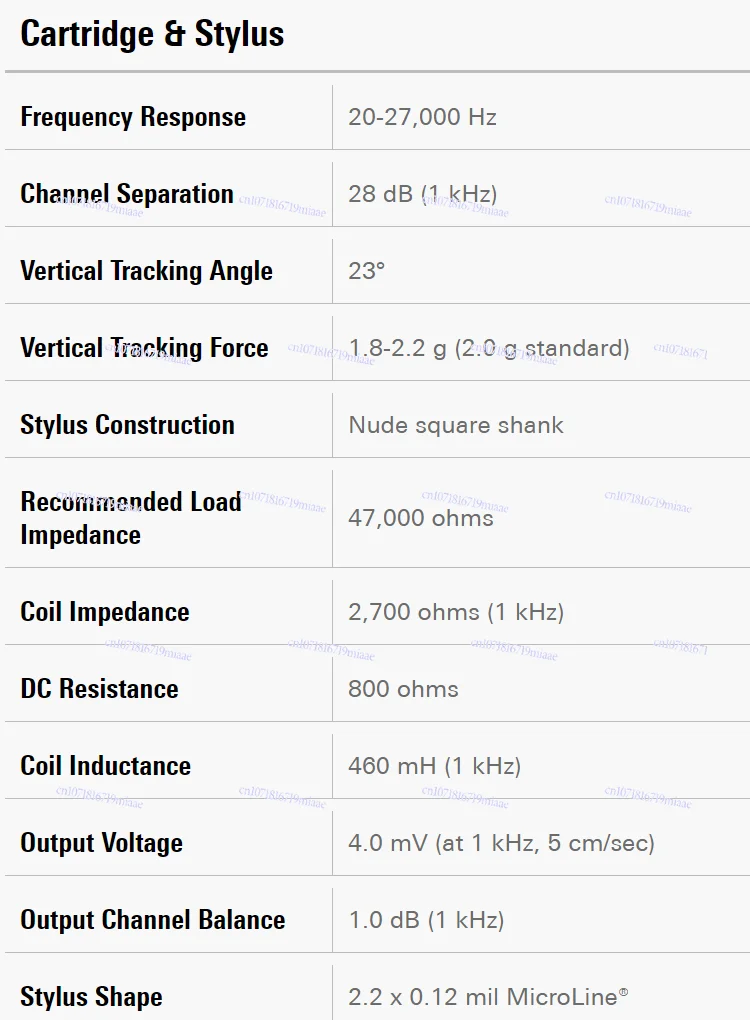Select the Channel Separation label
Image resolution: width=750 pixels, height=1020 pixels.
127,194
